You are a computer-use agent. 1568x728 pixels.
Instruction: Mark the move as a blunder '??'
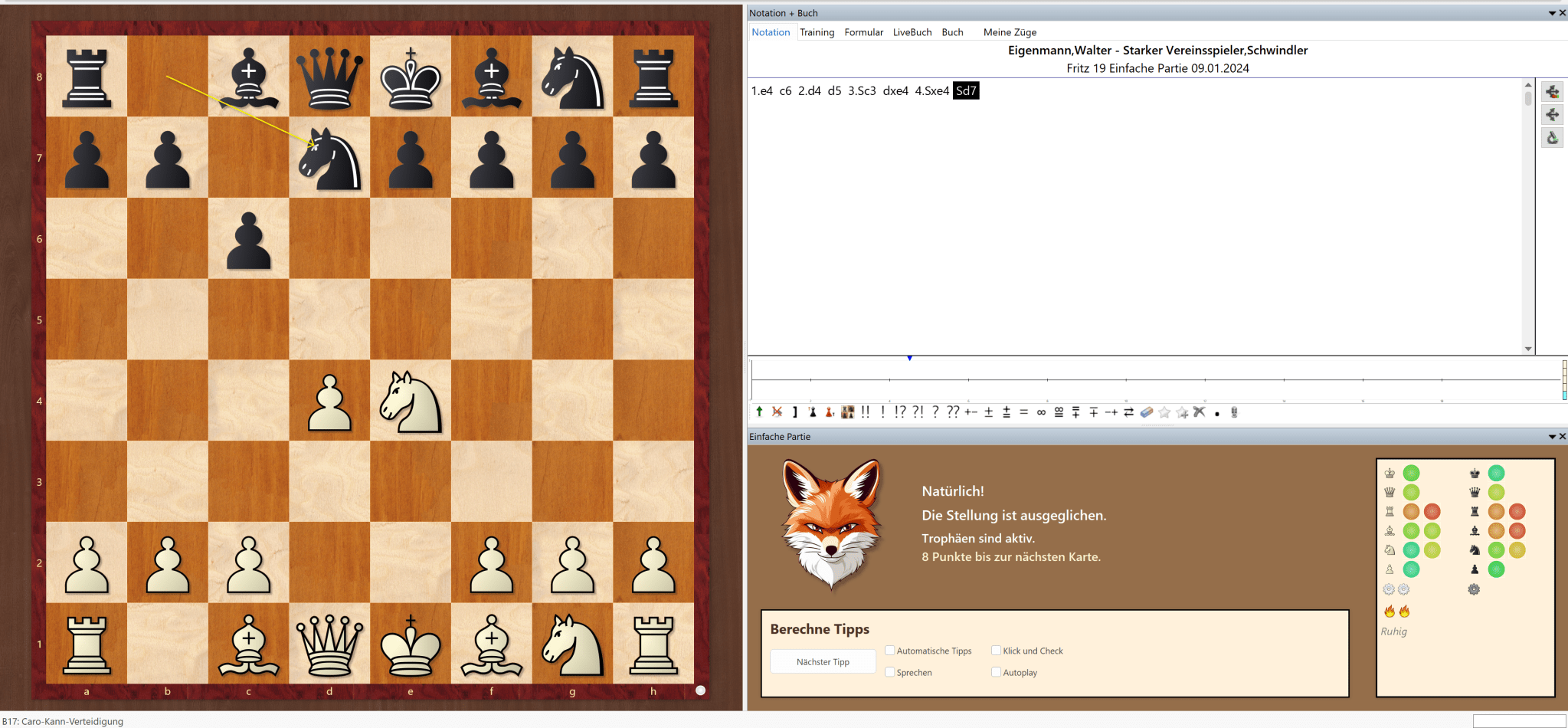(x=954, y=412)
